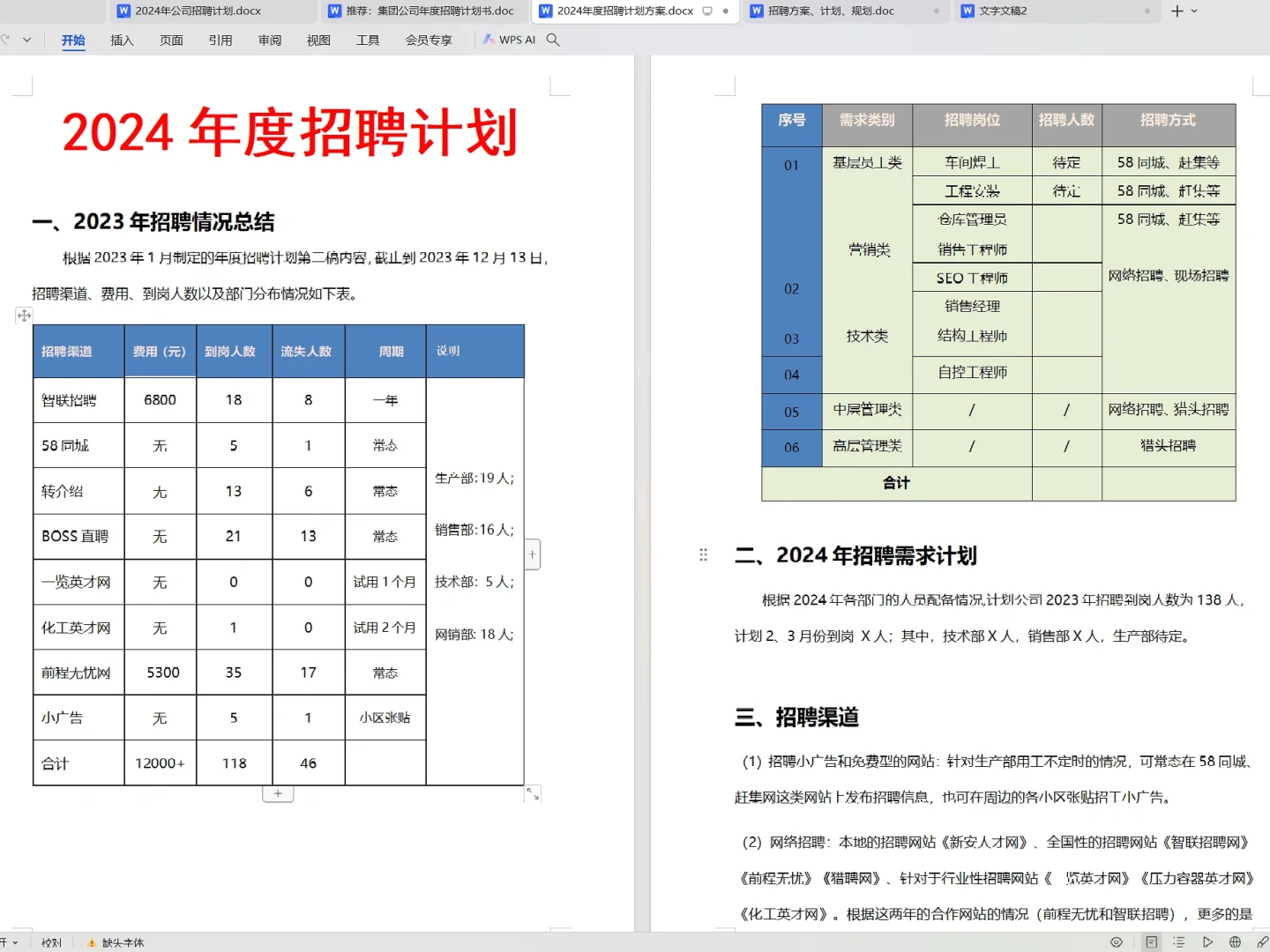Open the 页面 ribbon tab

[x=171, y=40]
